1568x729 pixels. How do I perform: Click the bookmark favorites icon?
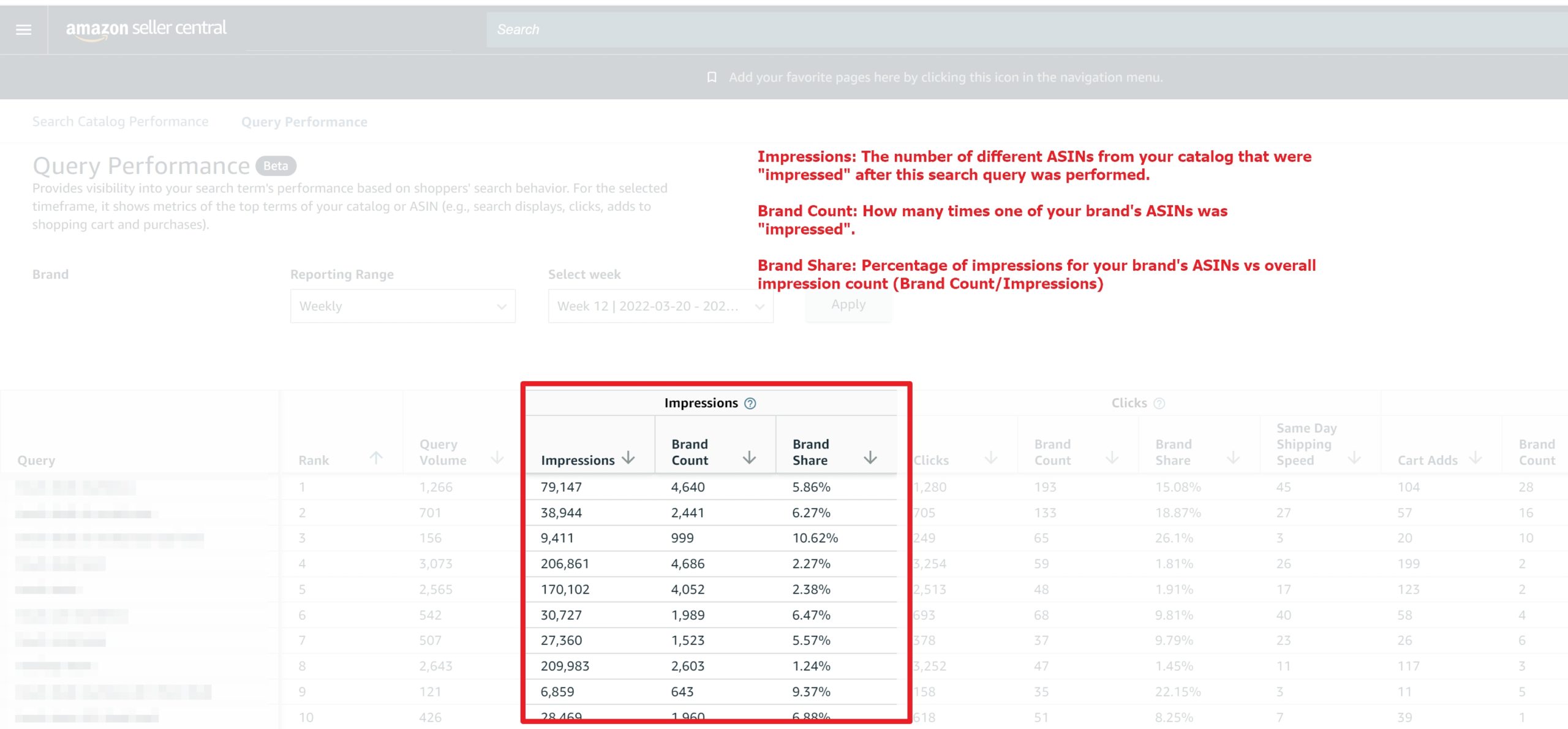coord(712,77)
